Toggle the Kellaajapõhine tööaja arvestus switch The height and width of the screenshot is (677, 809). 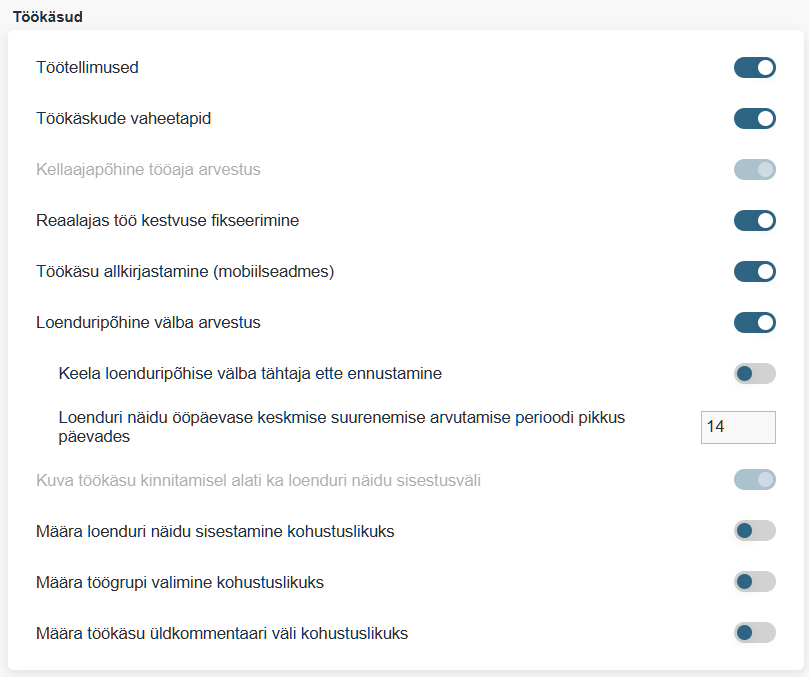(x=754, y=170)
